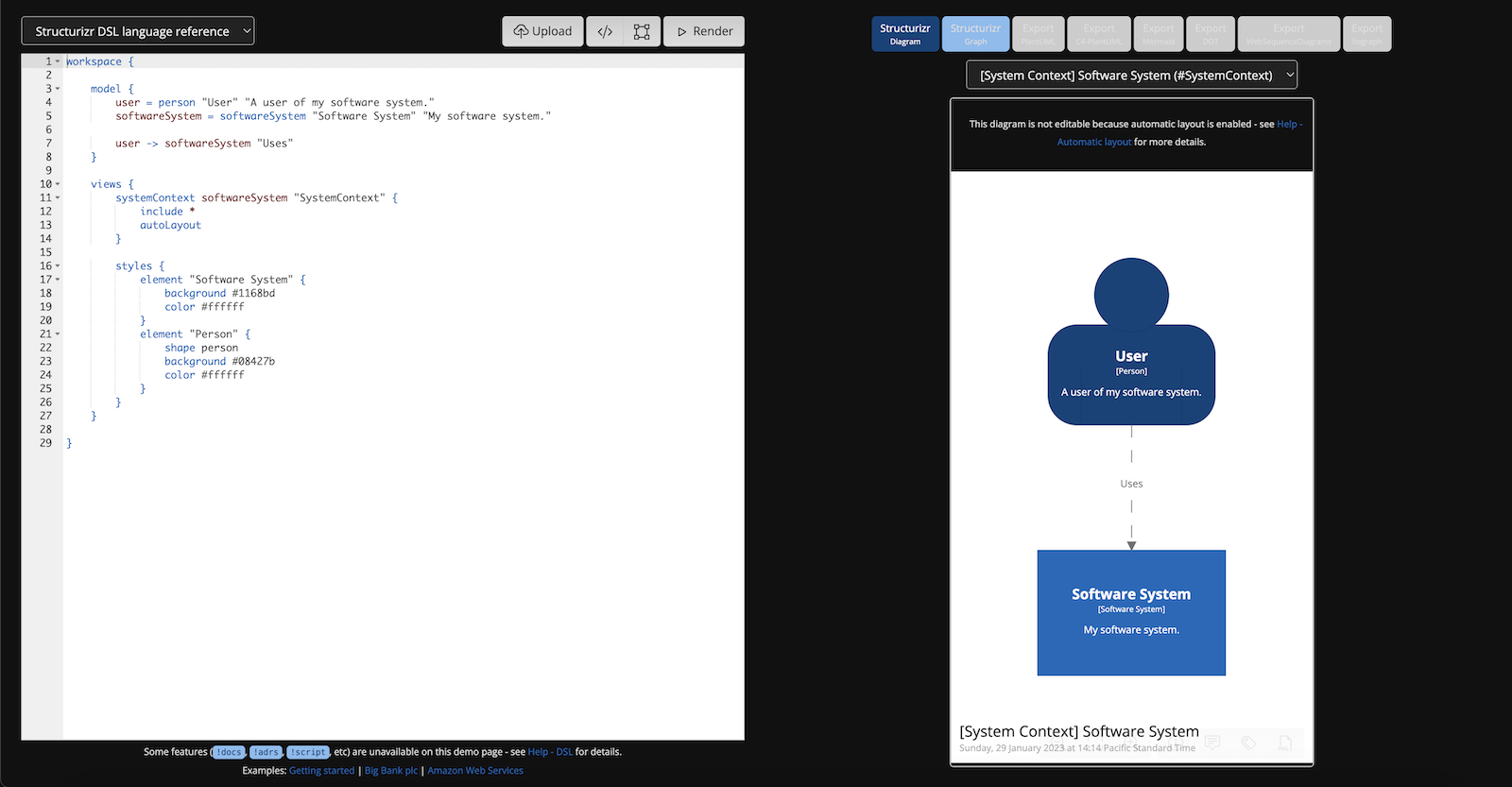Click the comments icon below the diagram
Viewport: 1512px width, 787px height.
tap(1212, 743)
